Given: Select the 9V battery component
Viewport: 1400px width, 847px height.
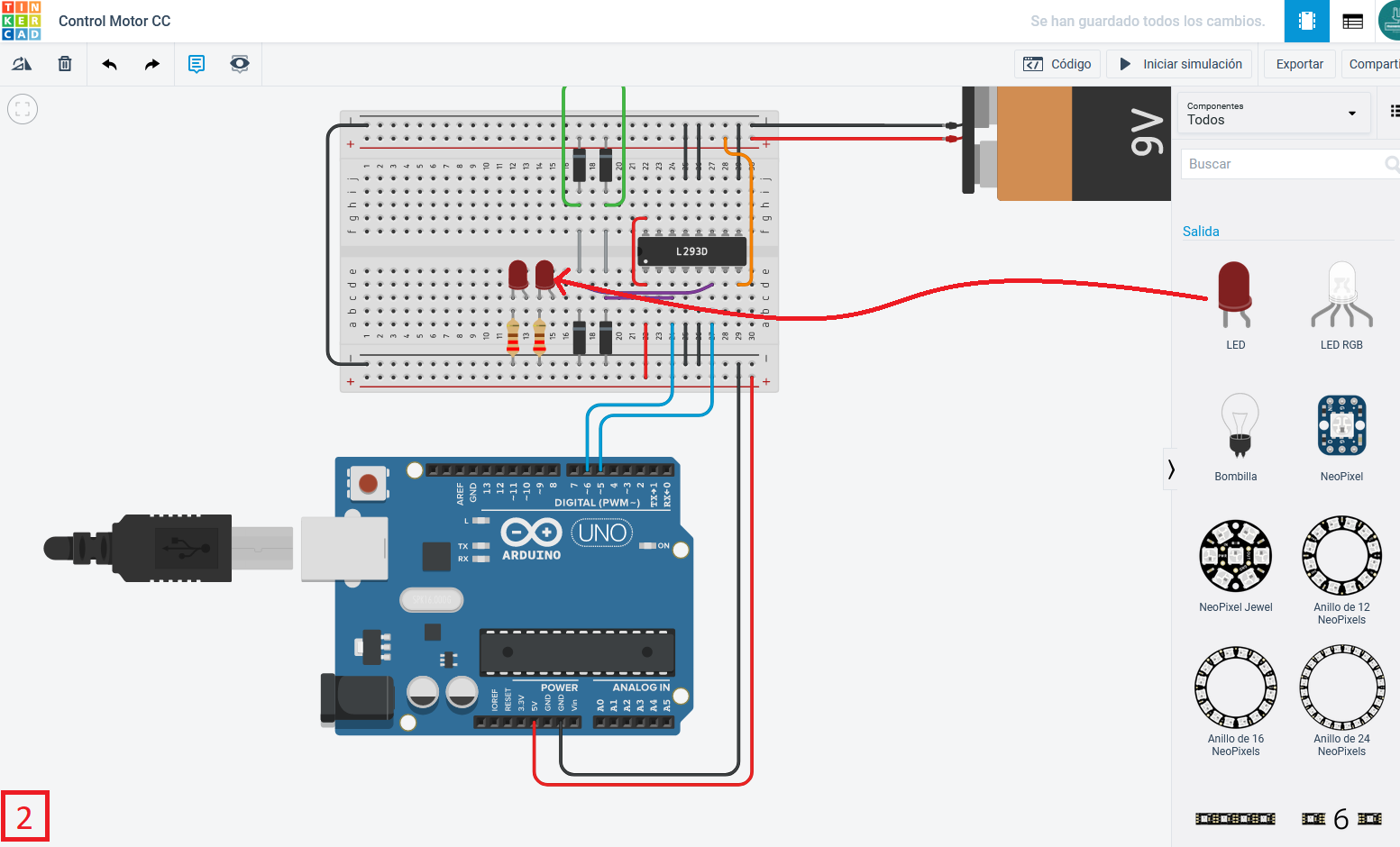Looking at the screenshot, I should click(1066, 143).
